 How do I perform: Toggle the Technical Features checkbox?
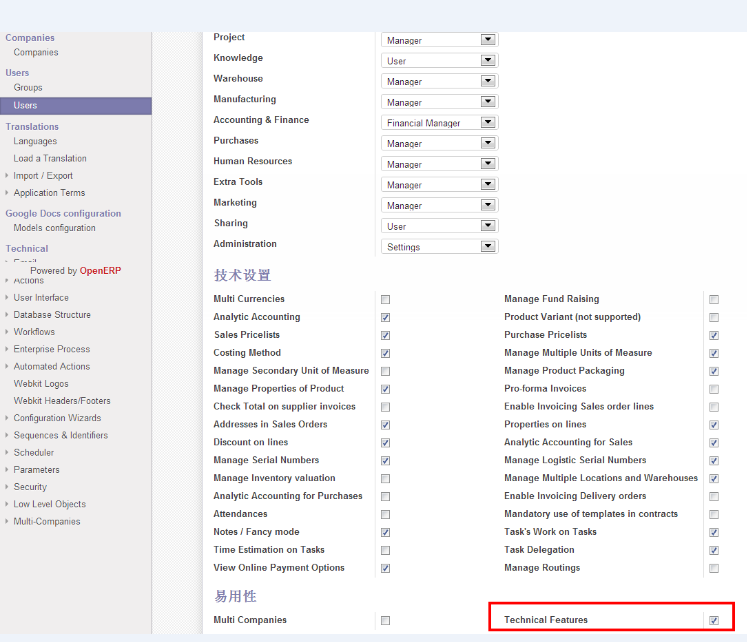(714, 620)
